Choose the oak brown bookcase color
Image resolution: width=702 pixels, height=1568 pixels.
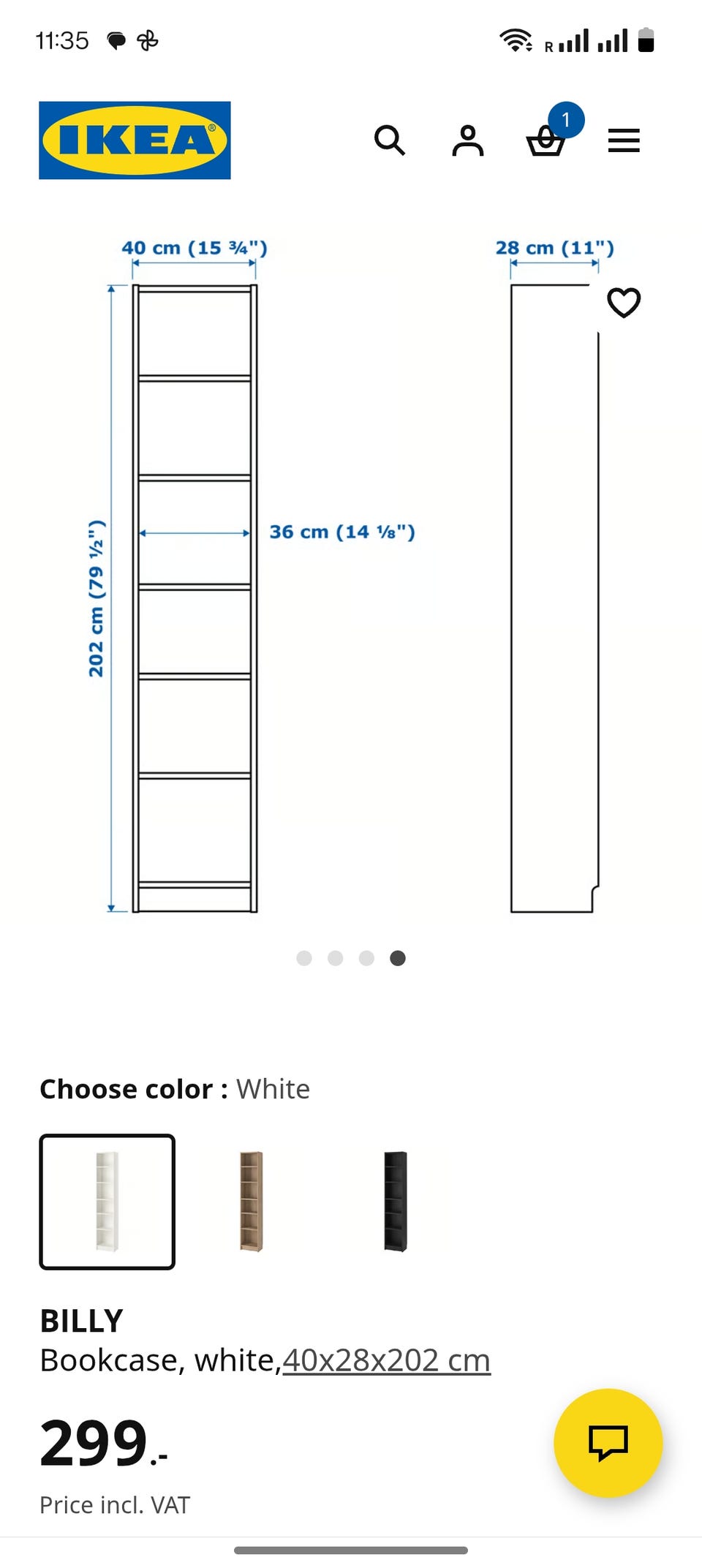pyautogui.click(x=251, y=1202)
